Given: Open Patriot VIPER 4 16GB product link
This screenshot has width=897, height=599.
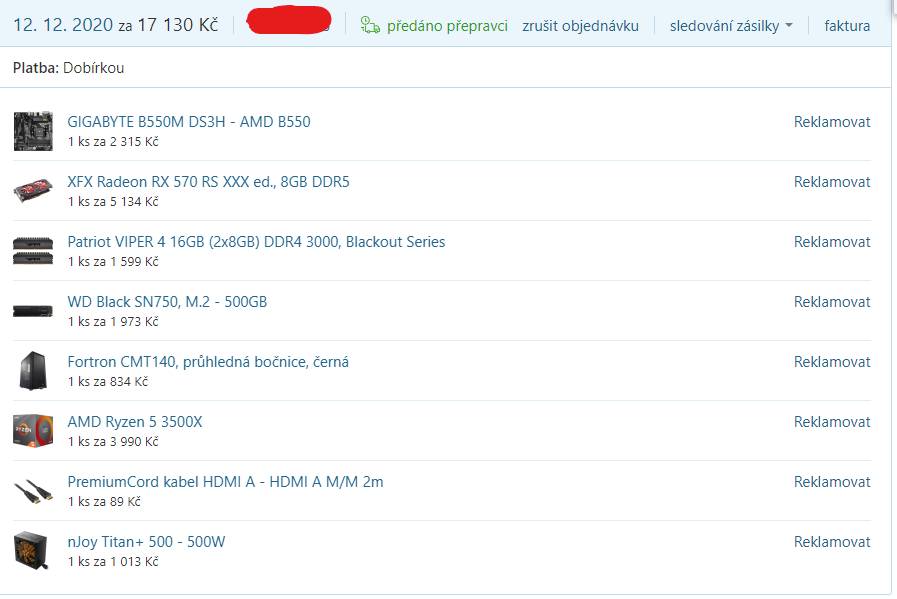Looking at the screenshot, I should point(256,242).
